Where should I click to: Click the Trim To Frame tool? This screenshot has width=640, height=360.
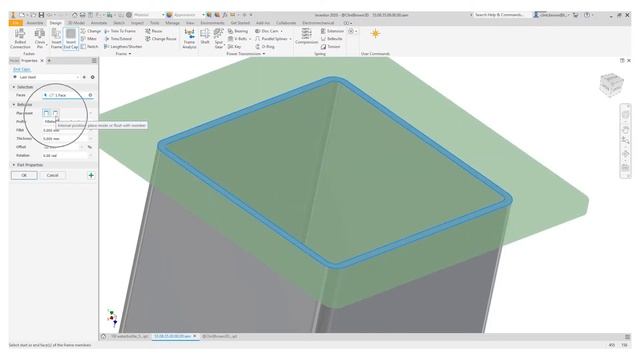click(120, 31)
